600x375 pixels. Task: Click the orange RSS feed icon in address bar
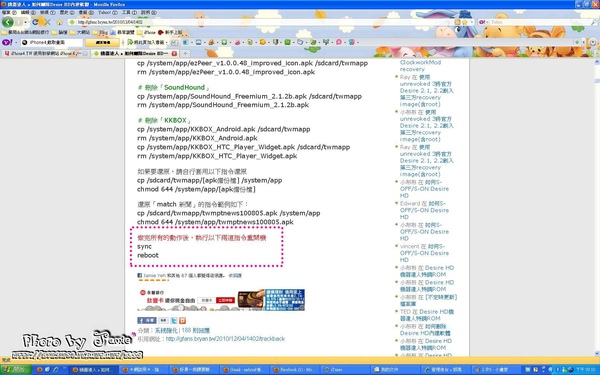coord(457,22)
